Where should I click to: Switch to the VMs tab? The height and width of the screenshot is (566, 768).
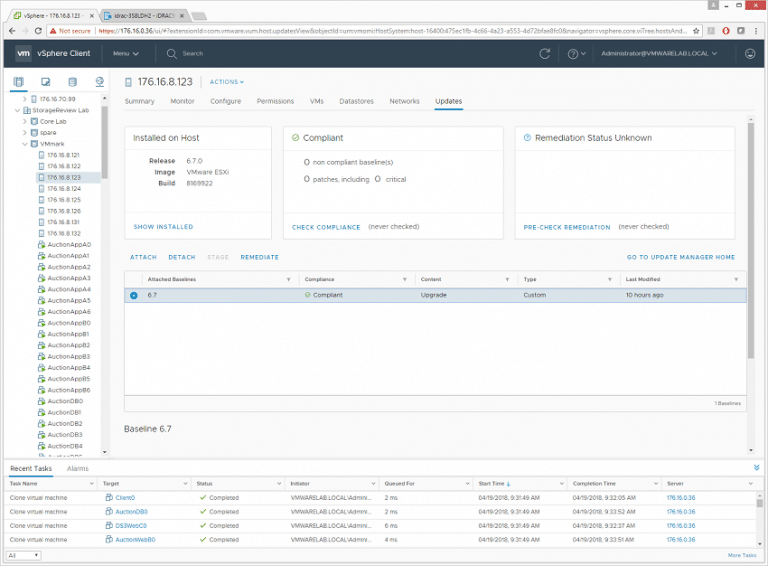pos(316,101)
